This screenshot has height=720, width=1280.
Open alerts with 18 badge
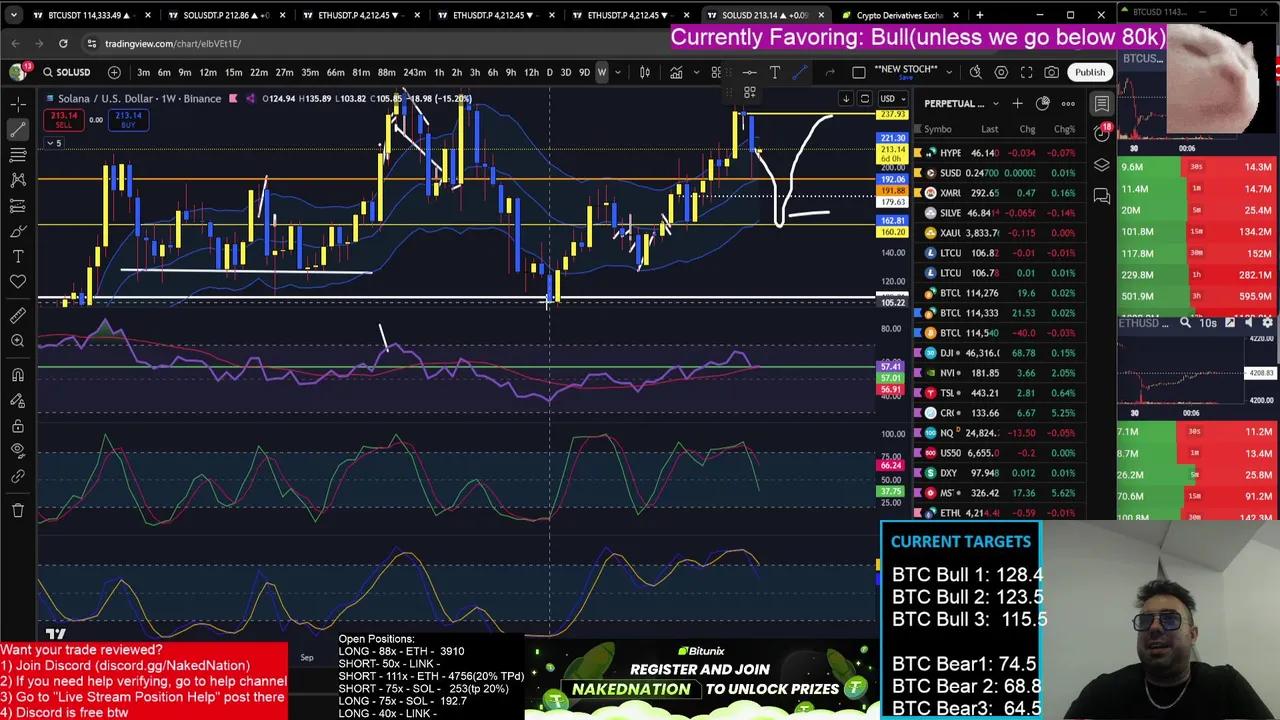point(1101,133)
